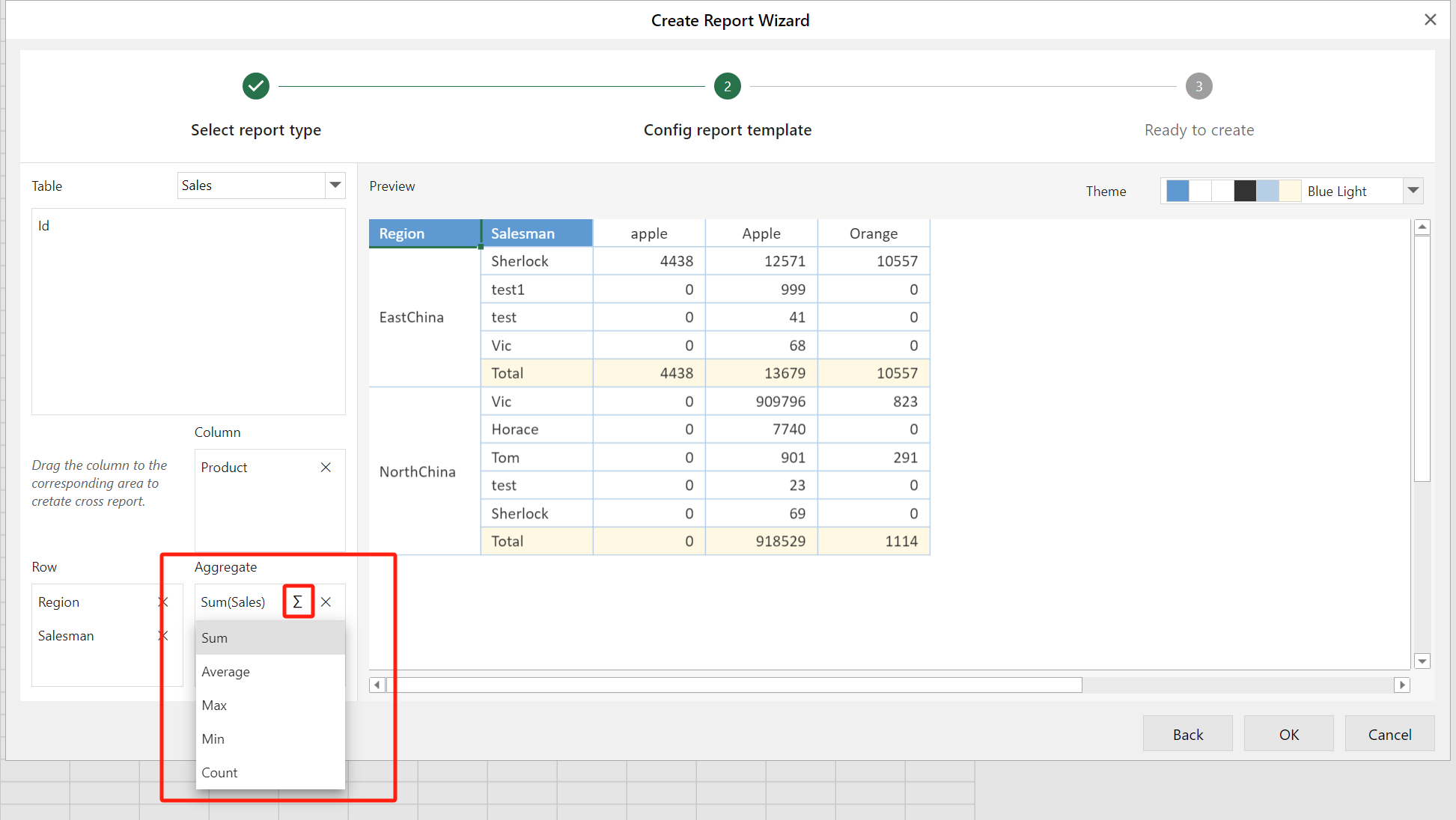Viewport: 1456px width, 820px height.
Task: Open the Table dropdown arrow
Action: (x=335, y=185)
